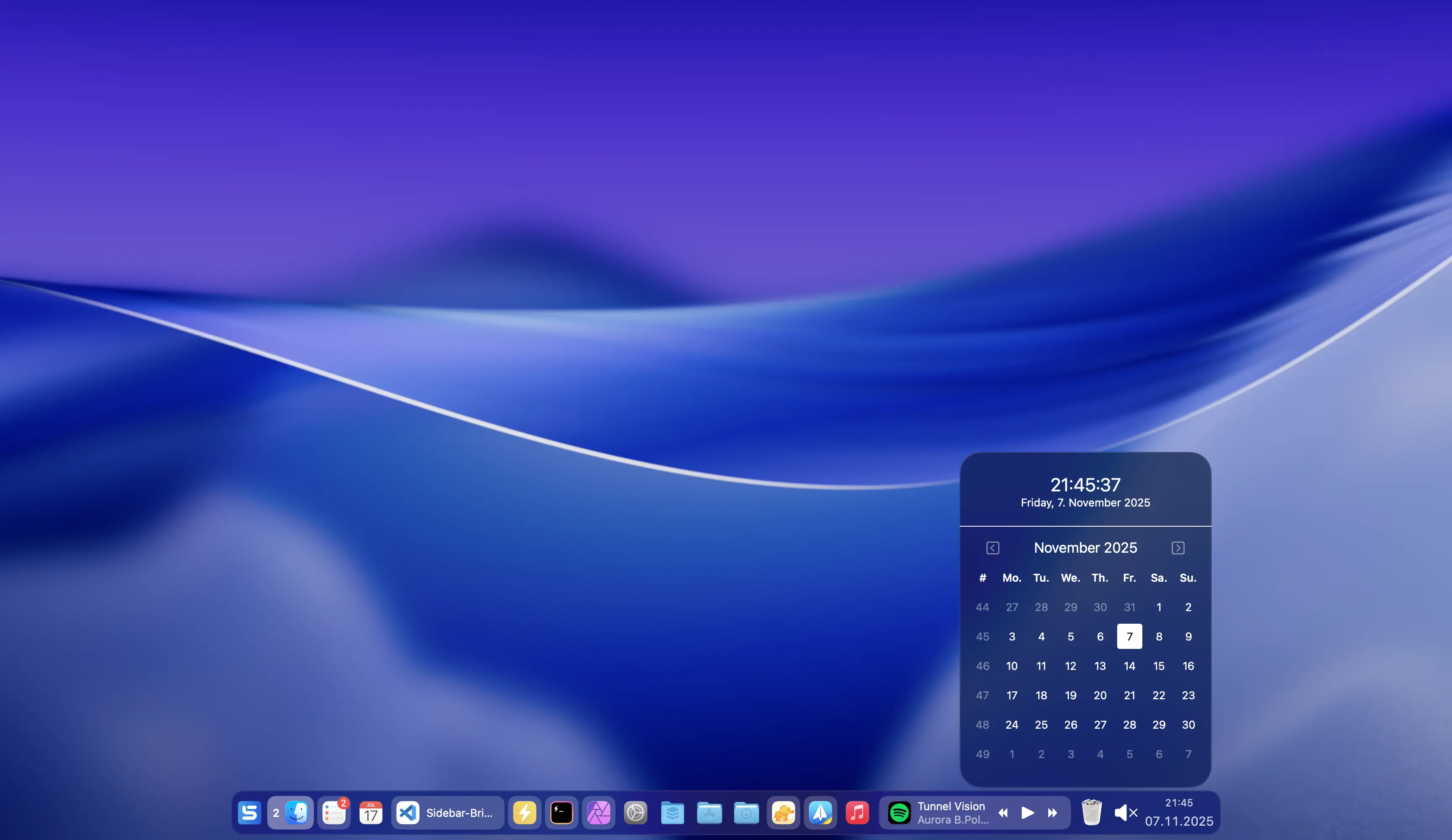Select November 14 in the calendar

click(1129, 666)
